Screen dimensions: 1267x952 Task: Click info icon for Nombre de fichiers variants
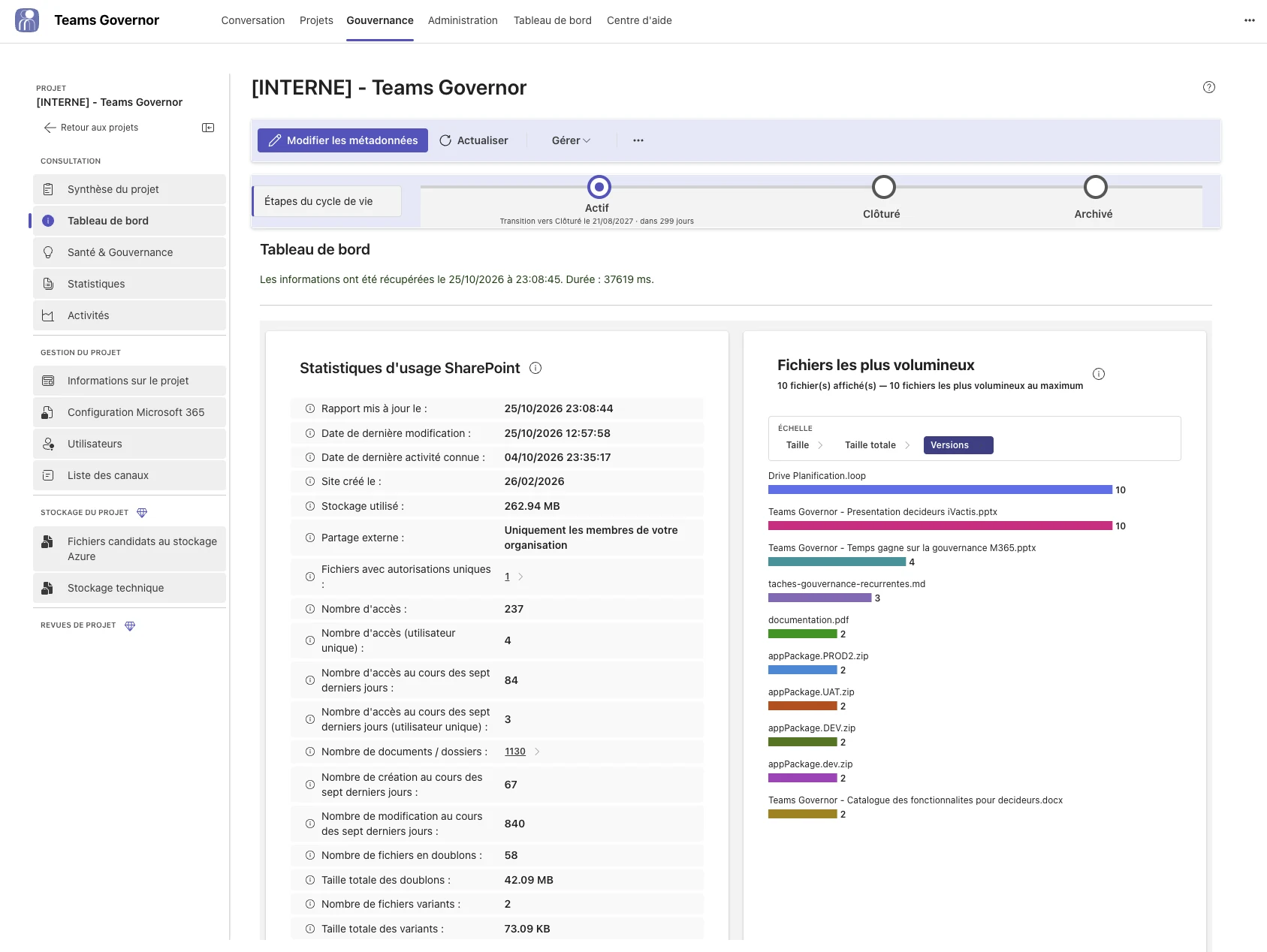click(309, 904)
